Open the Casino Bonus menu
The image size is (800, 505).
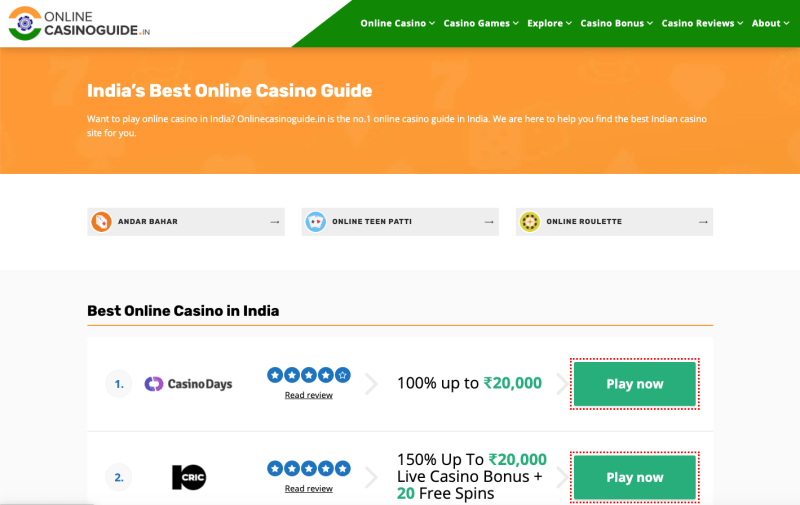point(616,23)
